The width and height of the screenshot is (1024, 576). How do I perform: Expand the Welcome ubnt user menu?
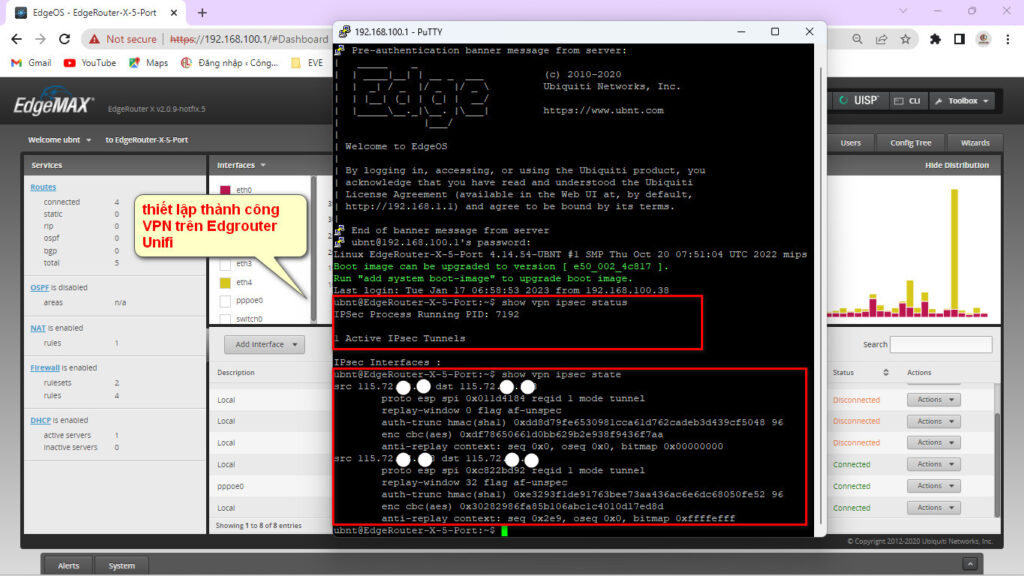click(60, 140)
